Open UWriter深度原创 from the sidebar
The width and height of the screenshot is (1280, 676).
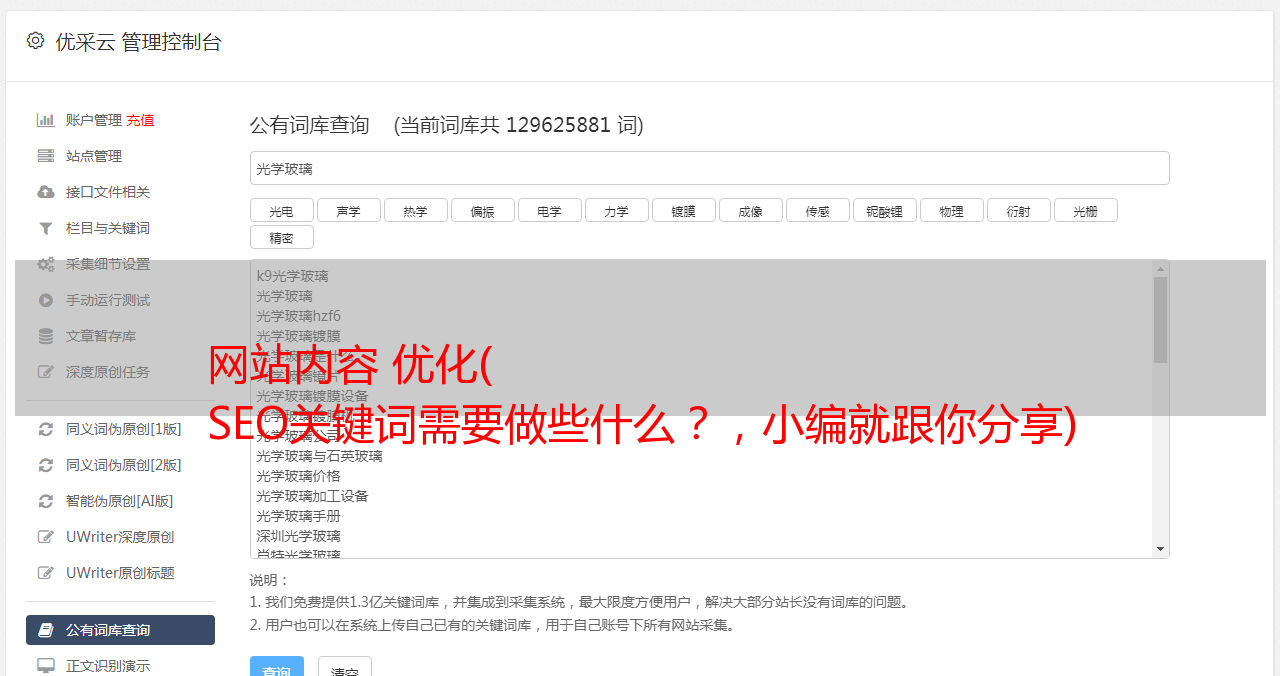(x=120, y=537)
